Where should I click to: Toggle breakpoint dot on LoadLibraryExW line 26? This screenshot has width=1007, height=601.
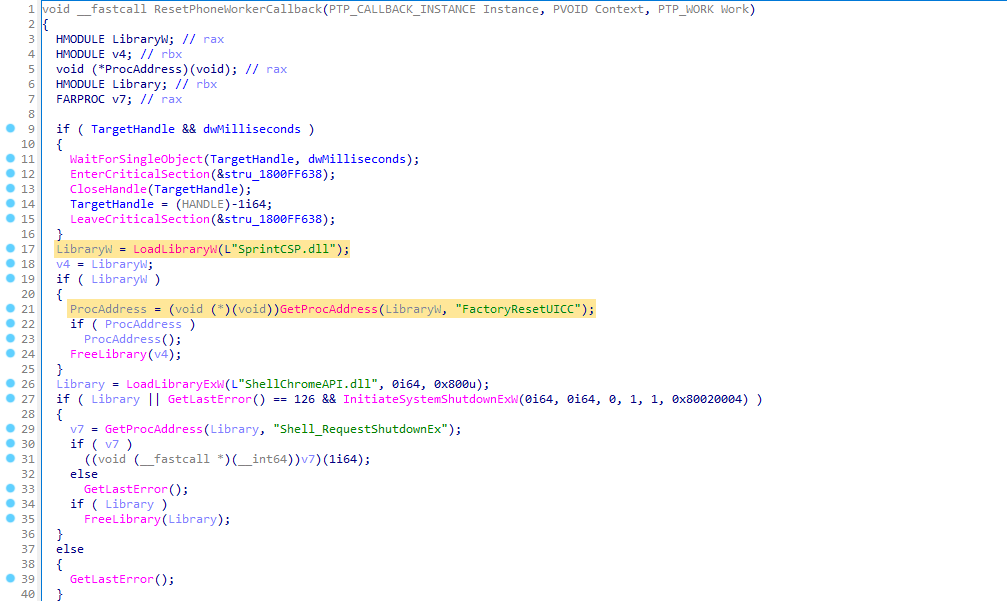tap(10, 383)
